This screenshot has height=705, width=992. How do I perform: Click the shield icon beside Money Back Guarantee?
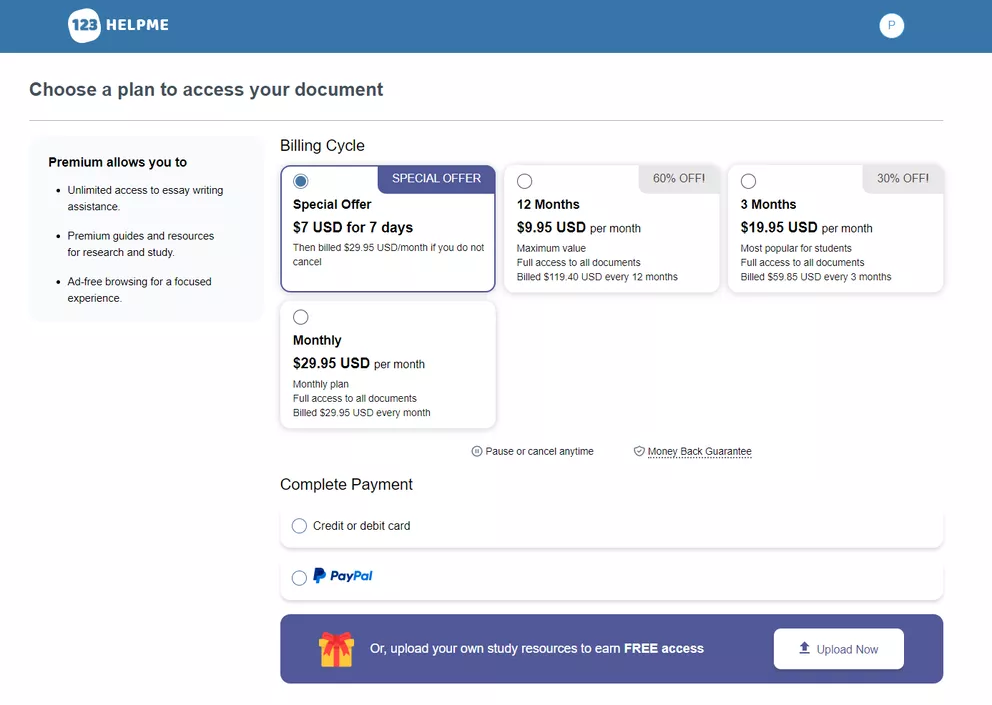tap(639, 451)
